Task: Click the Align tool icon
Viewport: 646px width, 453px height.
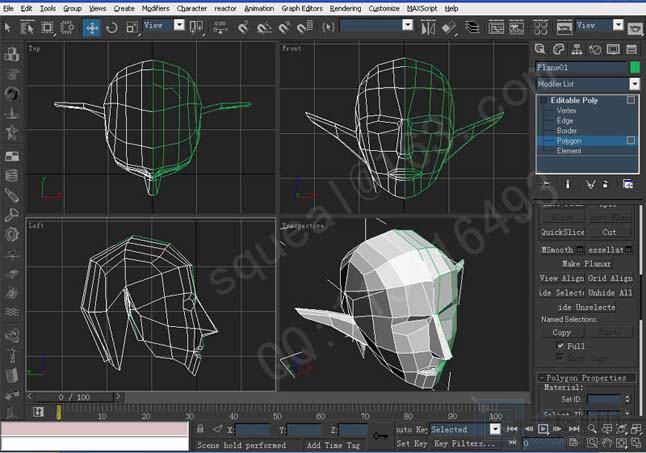Action: coord(449,28)
